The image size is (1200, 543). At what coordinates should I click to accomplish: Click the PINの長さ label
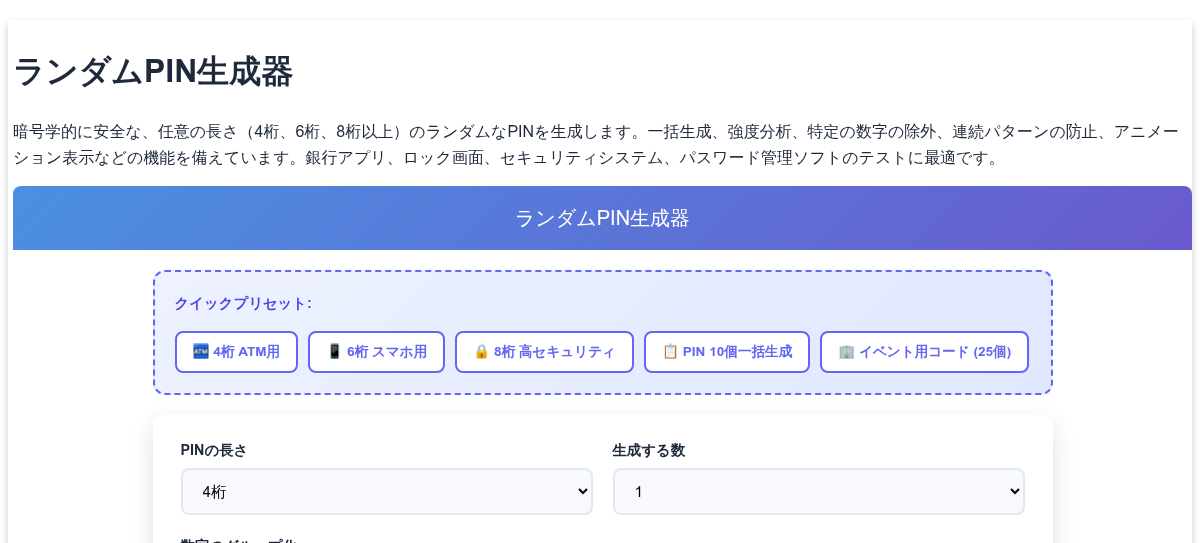point(214,451)
